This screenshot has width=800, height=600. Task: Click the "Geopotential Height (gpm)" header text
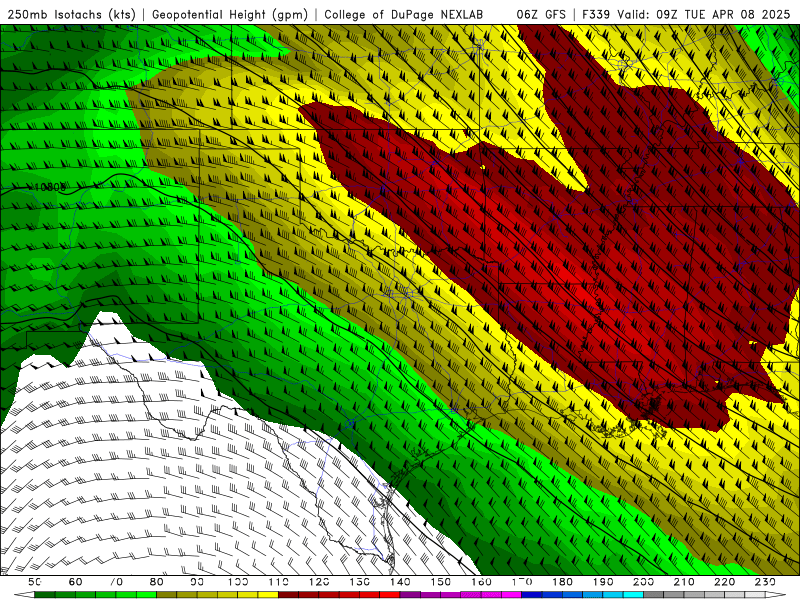click(x=230, y=15)
